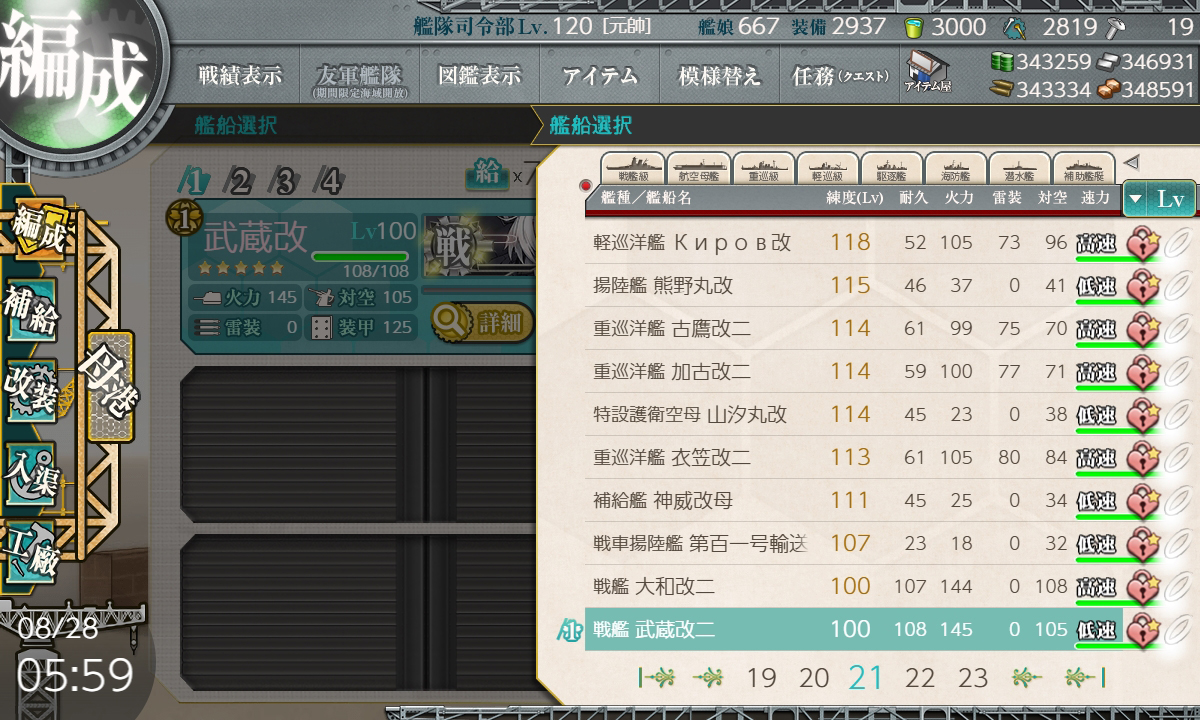Open the Lv sort dropdown

(1159, 198)
